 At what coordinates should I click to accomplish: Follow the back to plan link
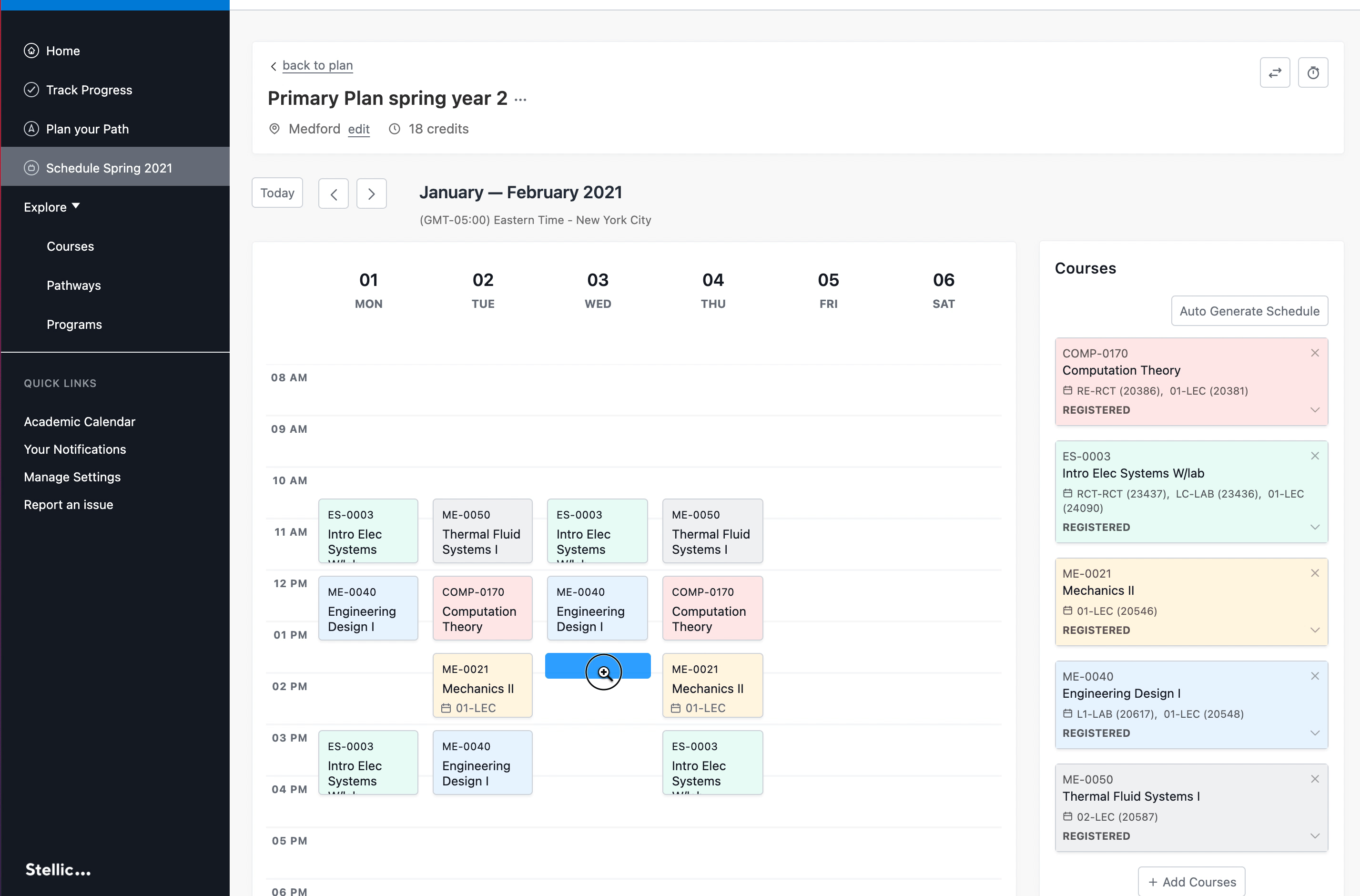[317, 65]
